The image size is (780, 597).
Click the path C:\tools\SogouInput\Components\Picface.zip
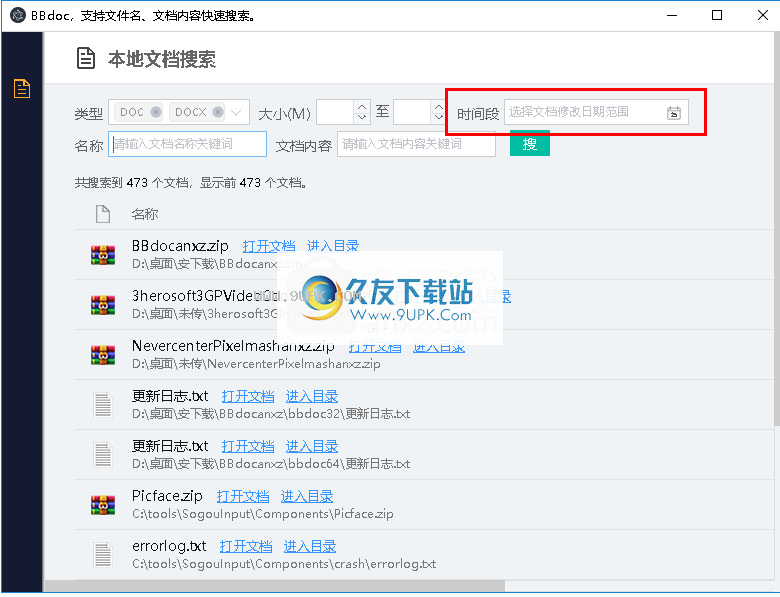pyautogui.click(x=263, y=514)
